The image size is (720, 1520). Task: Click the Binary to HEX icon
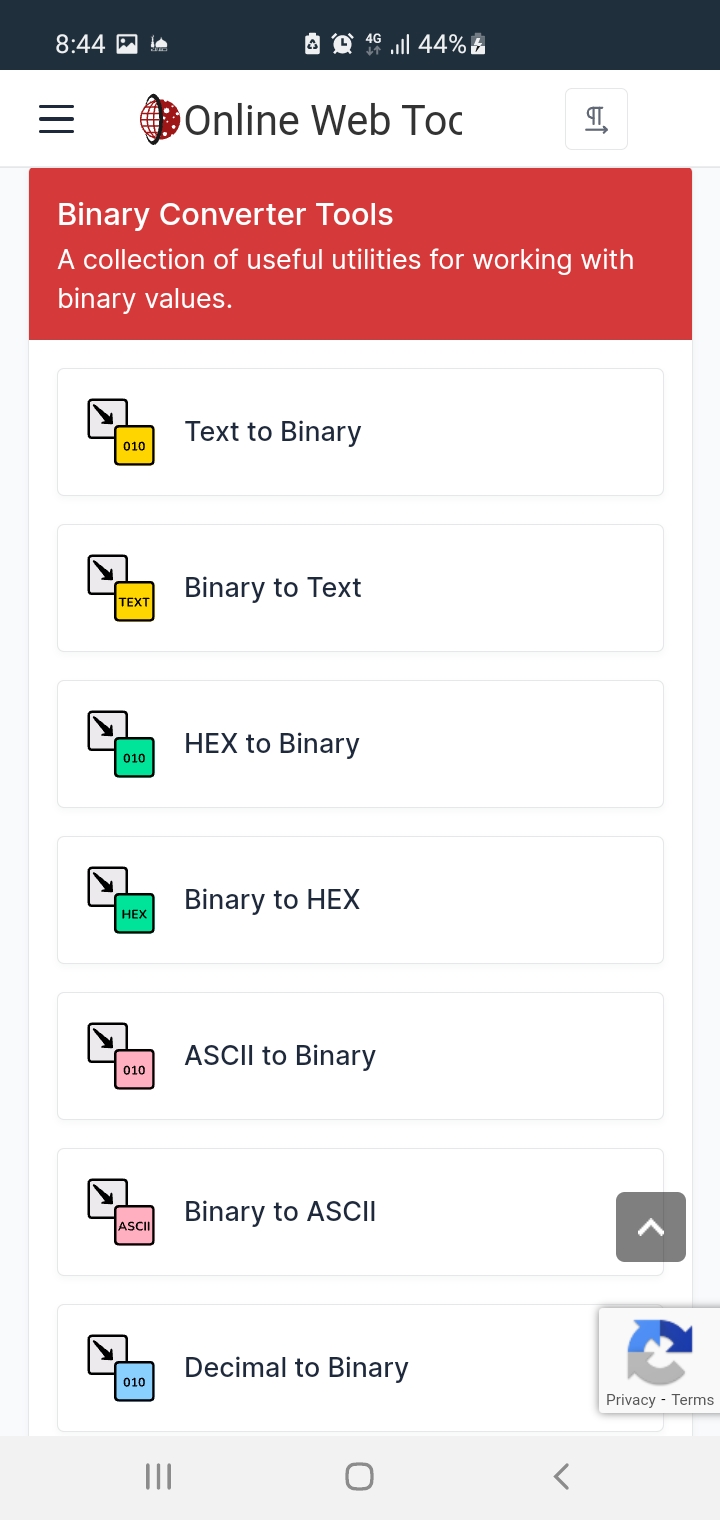121,900
